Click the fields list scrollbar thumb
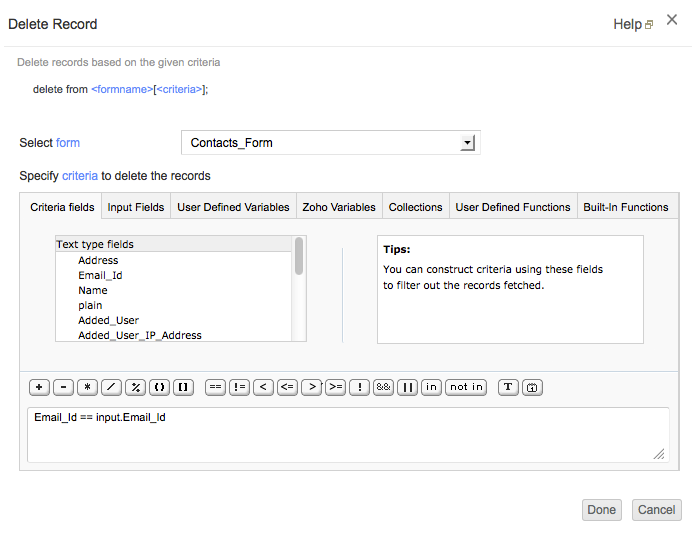Screen dimensions: 693x533 [x=299, y=256]
